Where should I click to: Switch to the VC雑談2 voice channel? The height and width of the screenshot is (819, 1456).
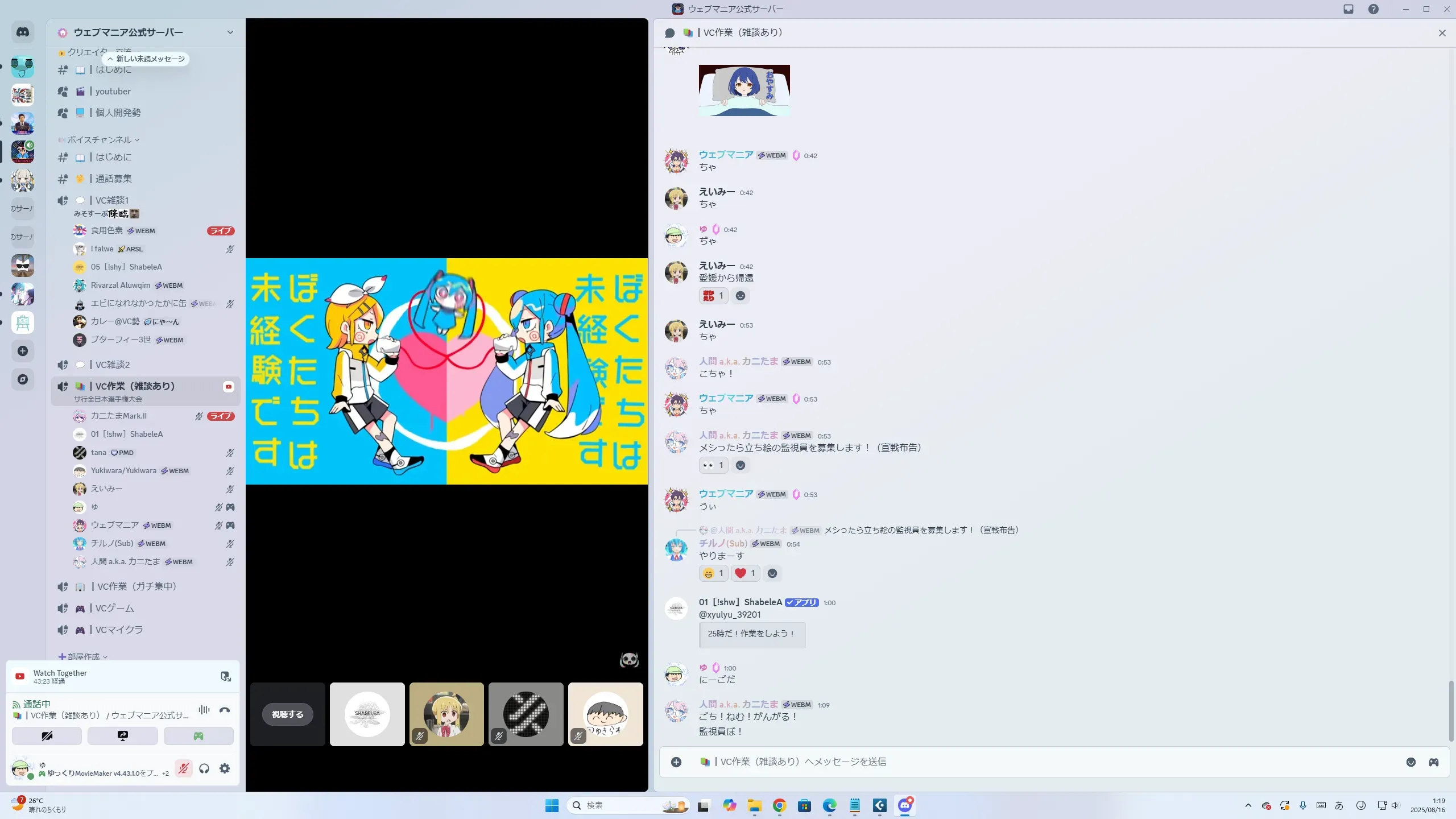pos(113,365)
